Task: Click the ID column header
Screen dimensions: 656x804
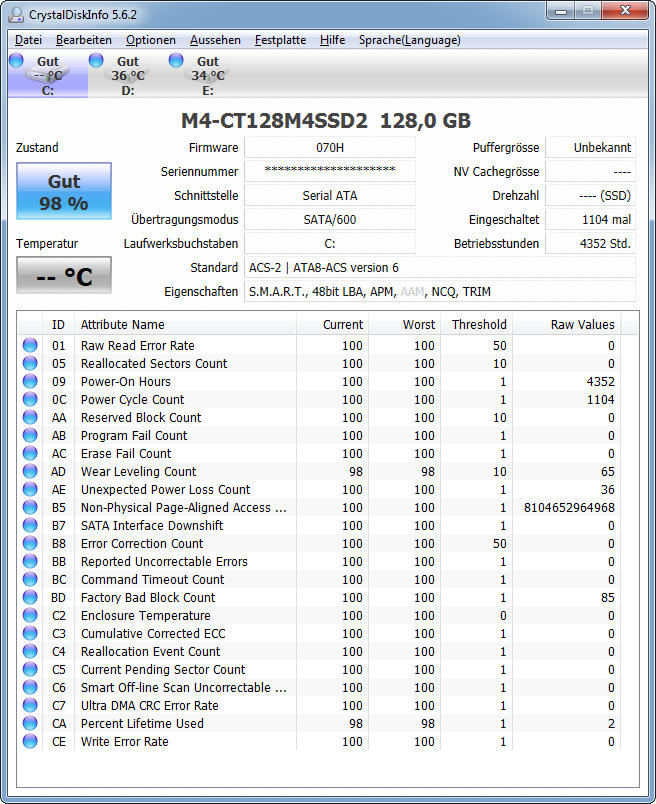Action: pos(58,324)
